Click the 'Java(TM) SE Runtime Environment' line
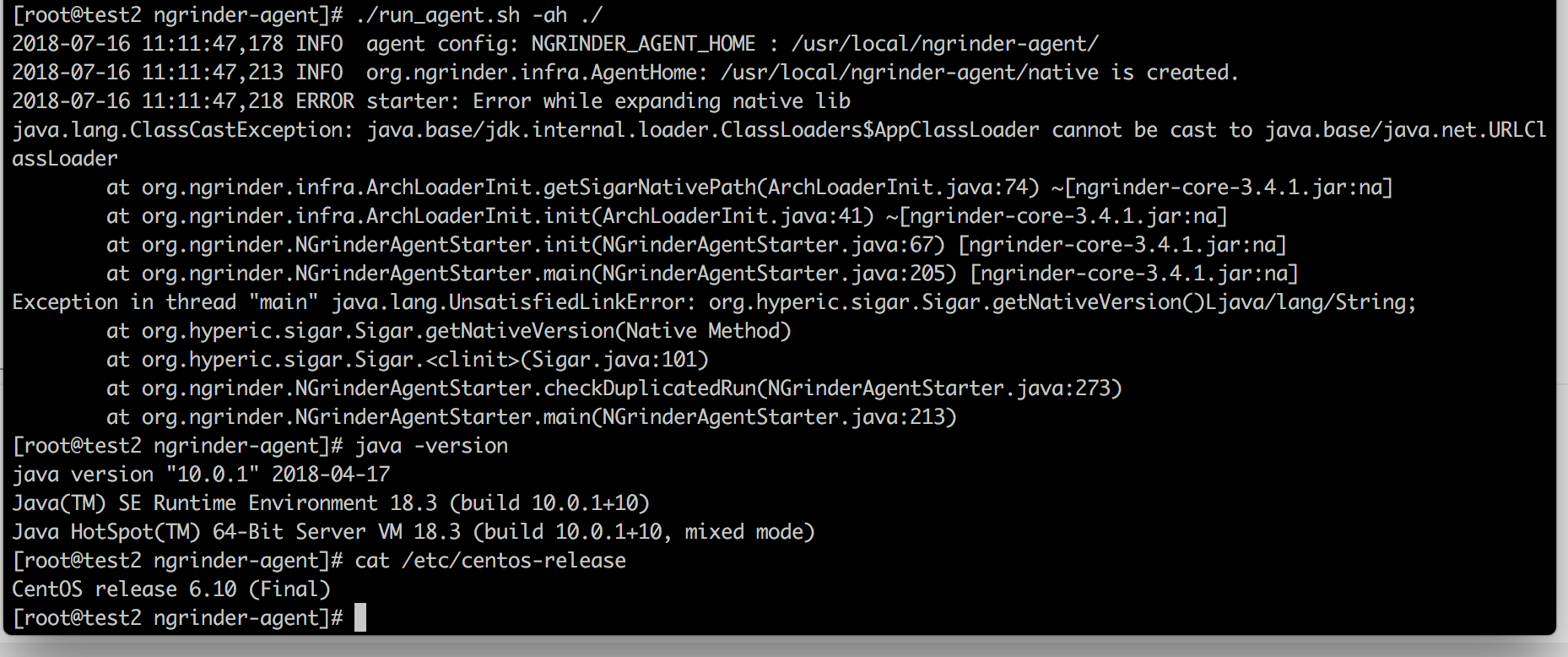 [x=195, y=502]
